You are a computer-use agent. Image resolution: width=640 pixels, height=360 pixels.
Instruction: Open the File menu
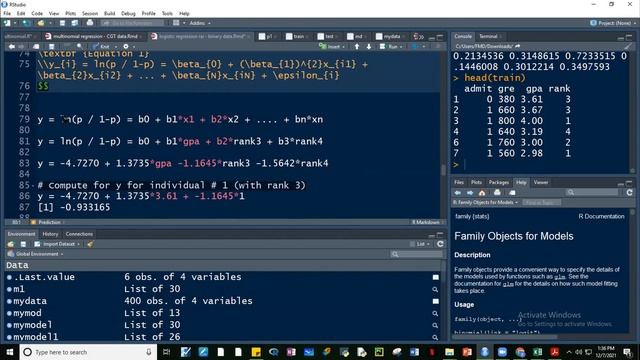point(7,13)
